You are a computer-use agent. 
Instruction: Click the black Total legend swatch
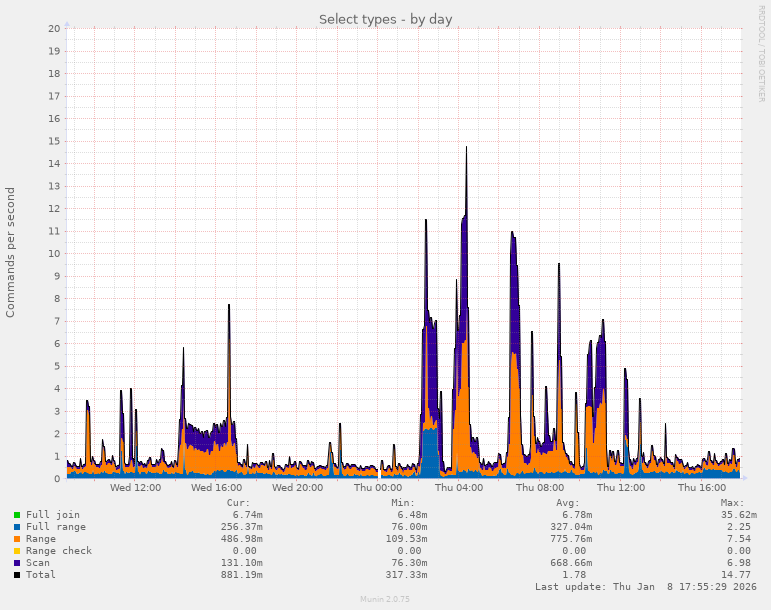pos(17,575)
